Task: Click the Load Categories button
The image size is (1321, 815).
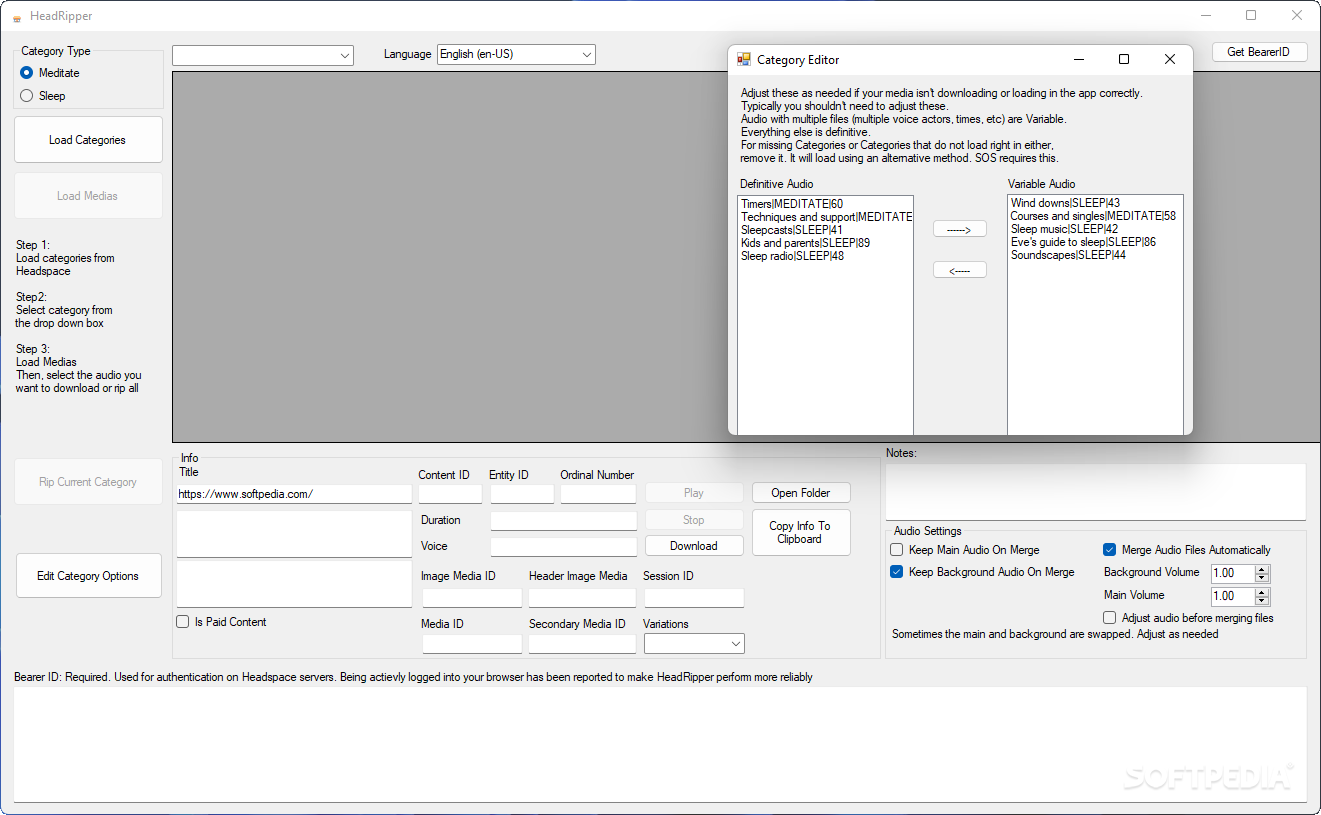Action: tap(88, 140)
